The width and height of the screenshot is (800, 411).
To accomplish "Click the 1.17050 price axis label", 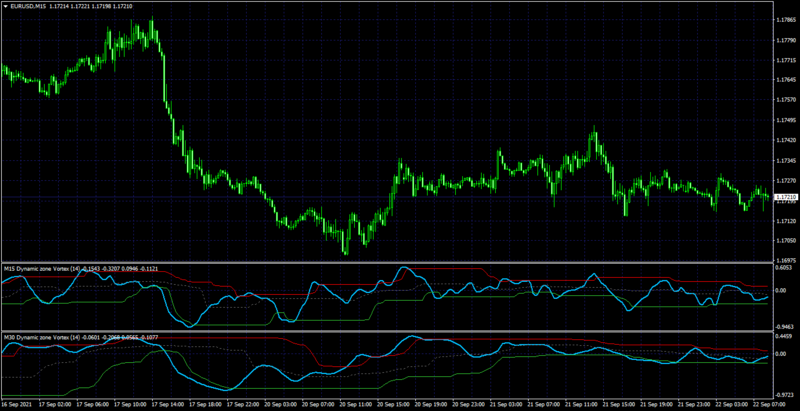I will tap(785, 241).
